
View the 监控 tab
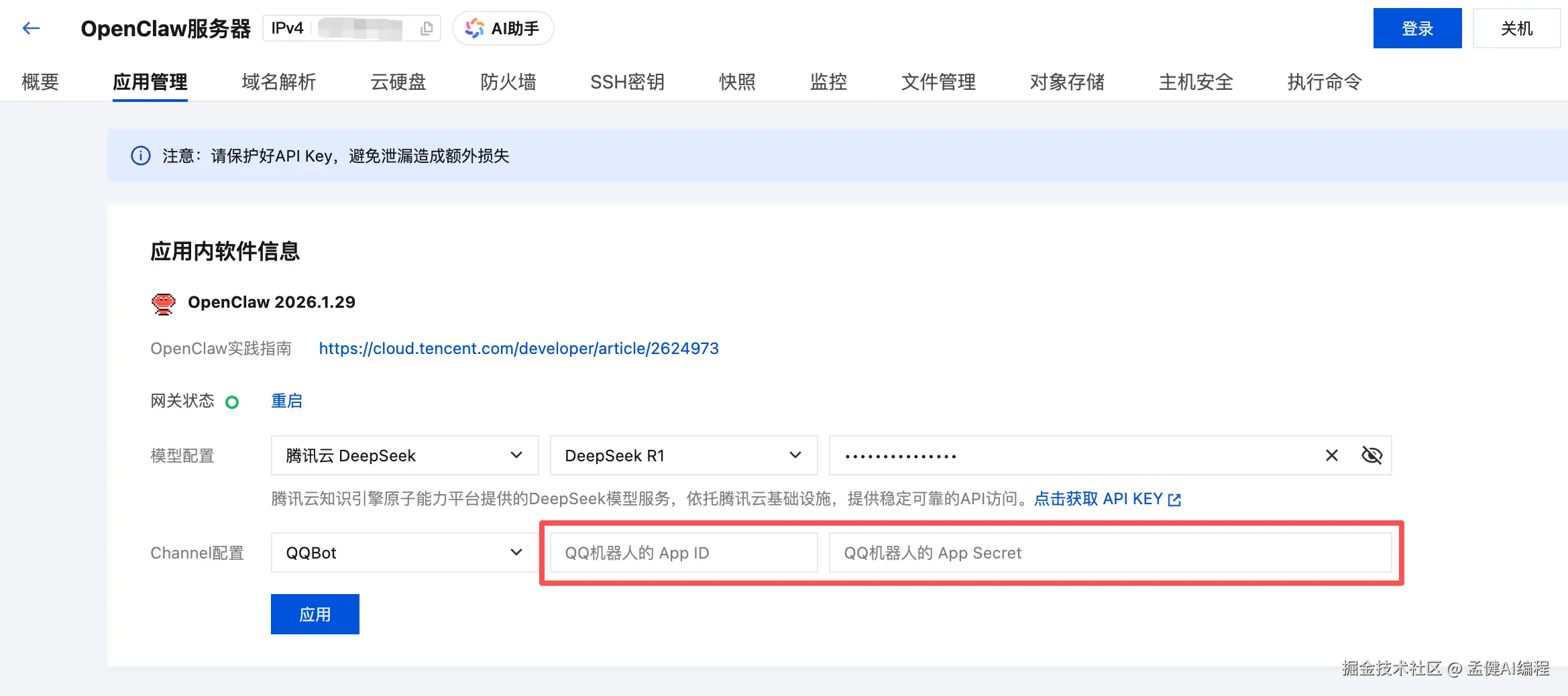pyautogui.click(x=829, y=82)
